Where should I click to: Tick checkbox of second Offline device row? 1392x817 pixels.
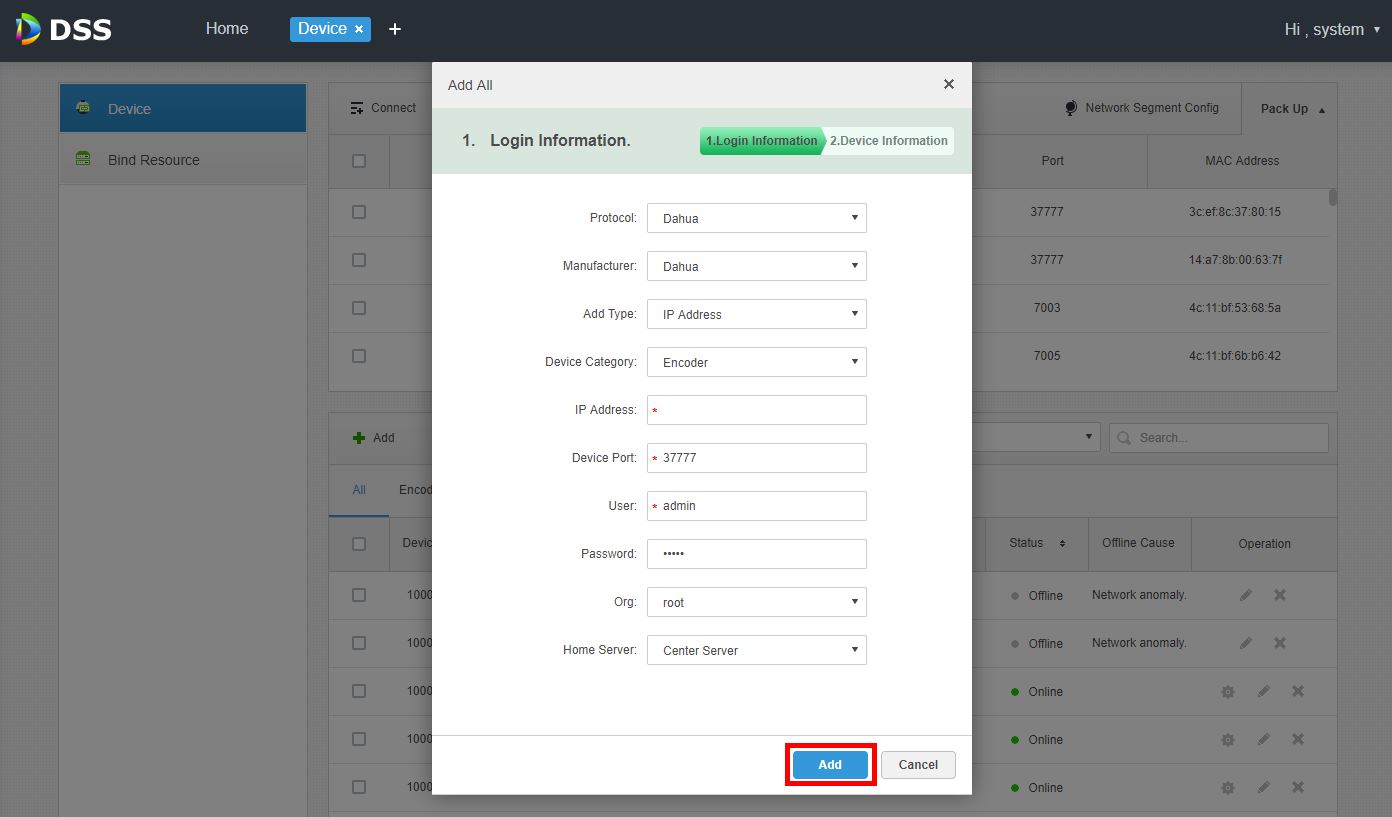(359, 643)
